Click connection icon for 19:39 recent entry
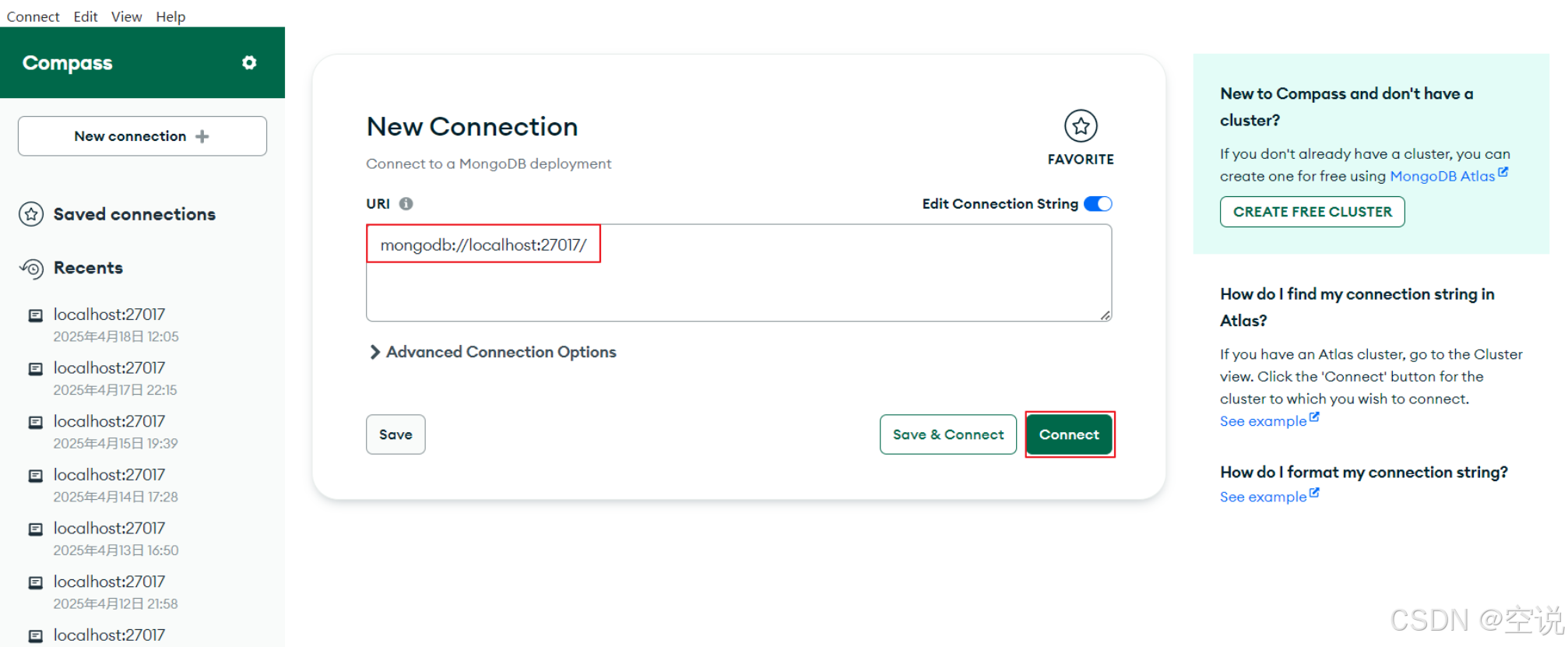 click(x=35, y=422)
